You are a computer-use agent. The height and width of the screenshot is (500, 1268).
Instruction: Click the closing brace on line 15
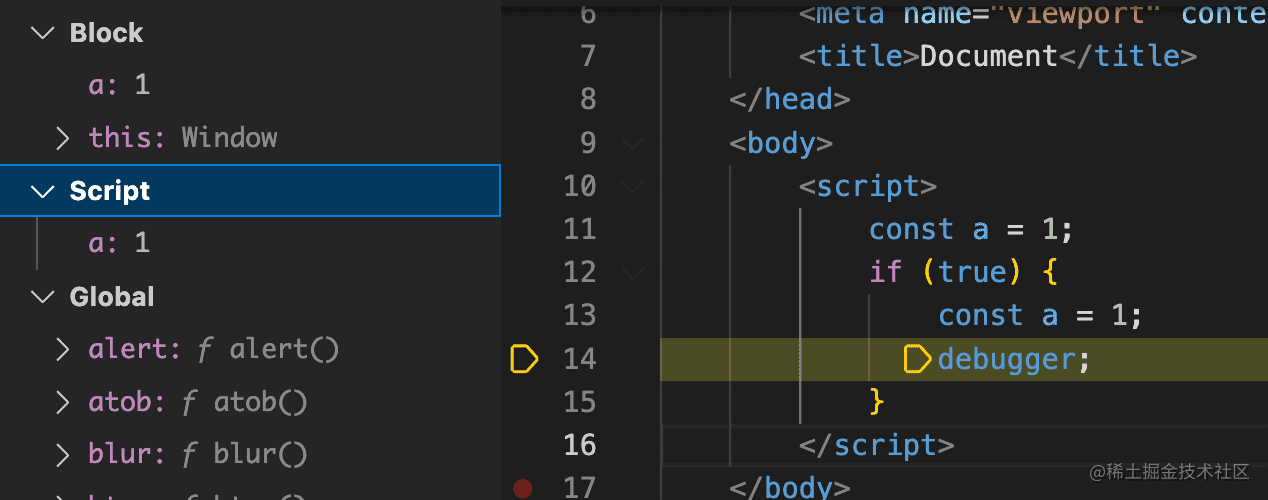tap(877, 401)
